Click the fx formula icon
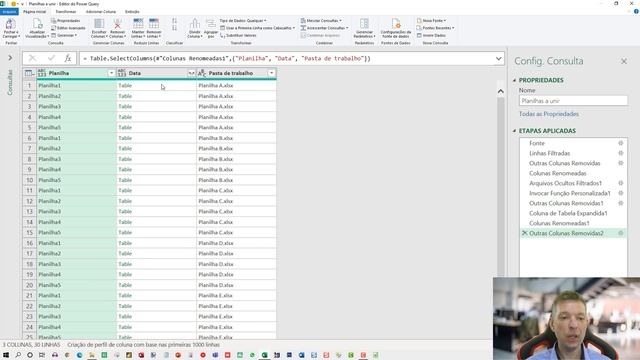Image resolution: width=640 pixels, height=360 pixels. pos(68,58)
